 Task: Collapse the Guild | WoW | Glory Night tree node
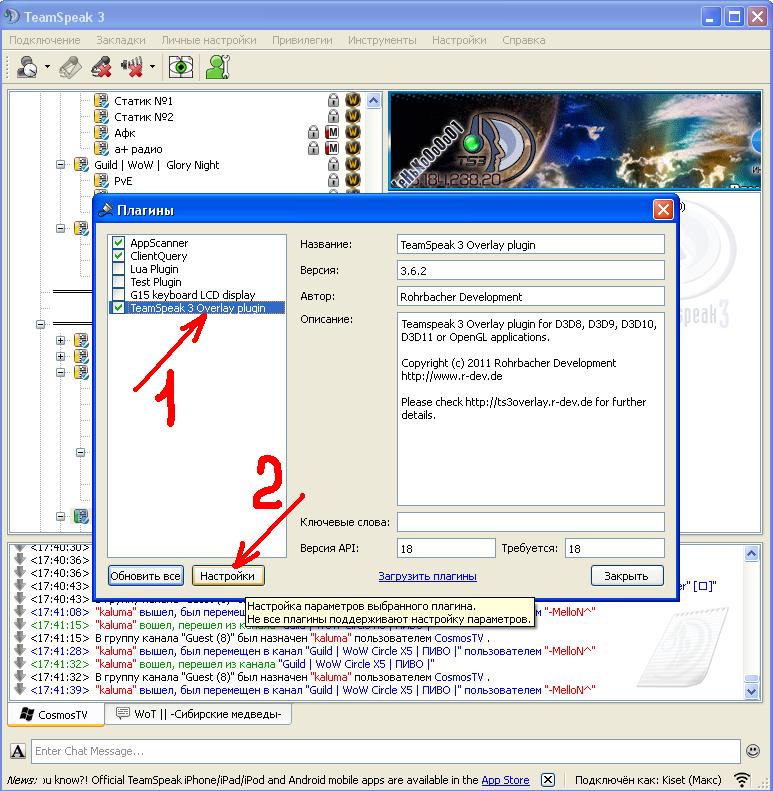tap(61, 164)
